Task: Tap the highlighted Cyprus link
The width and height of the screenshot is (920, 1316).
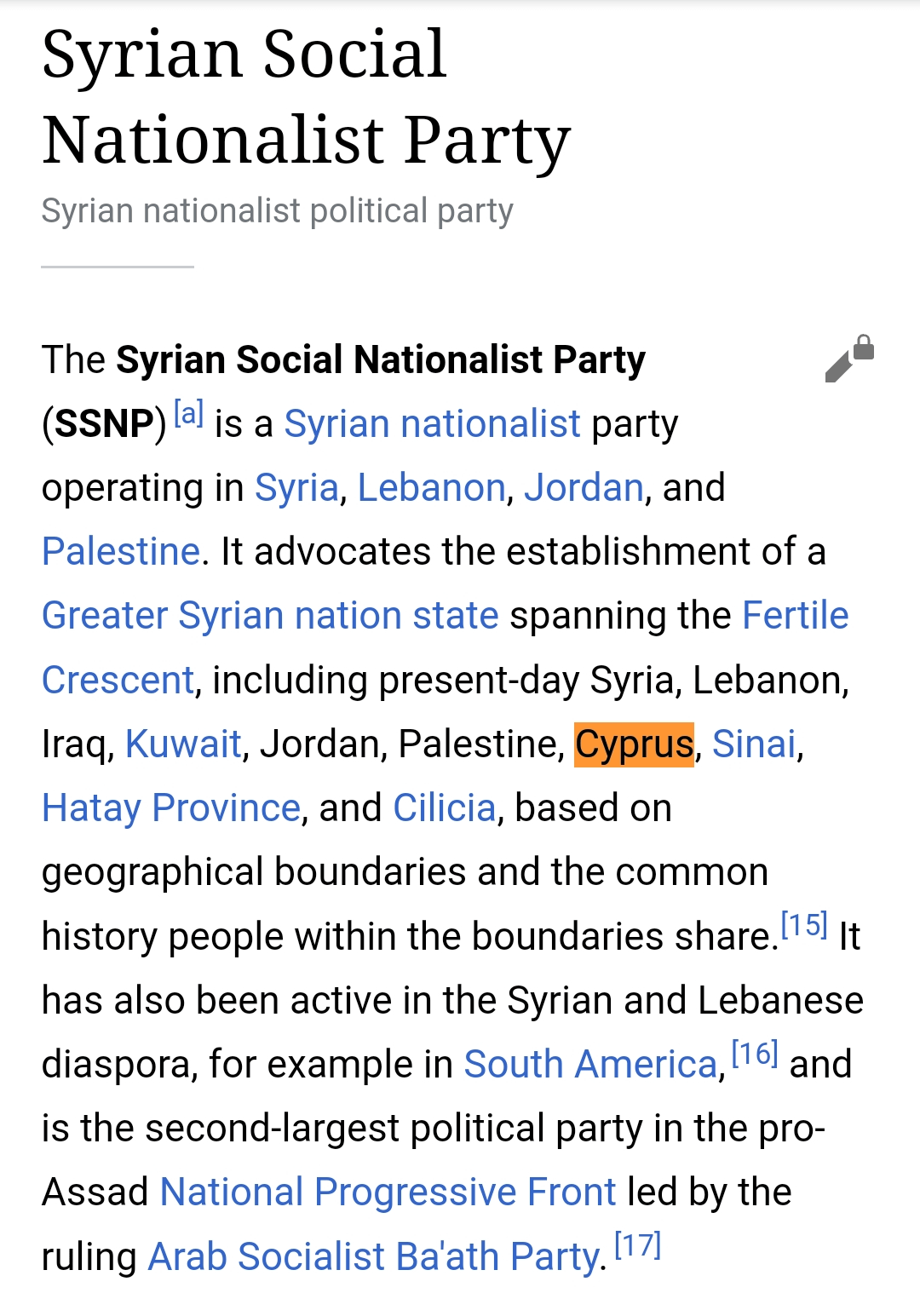Action: coord(634,744)
